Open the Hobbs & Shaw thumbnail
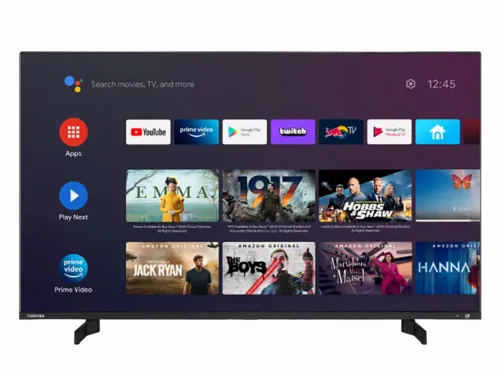The height and width of the screenshot is (375, 500). pos(365,196)
